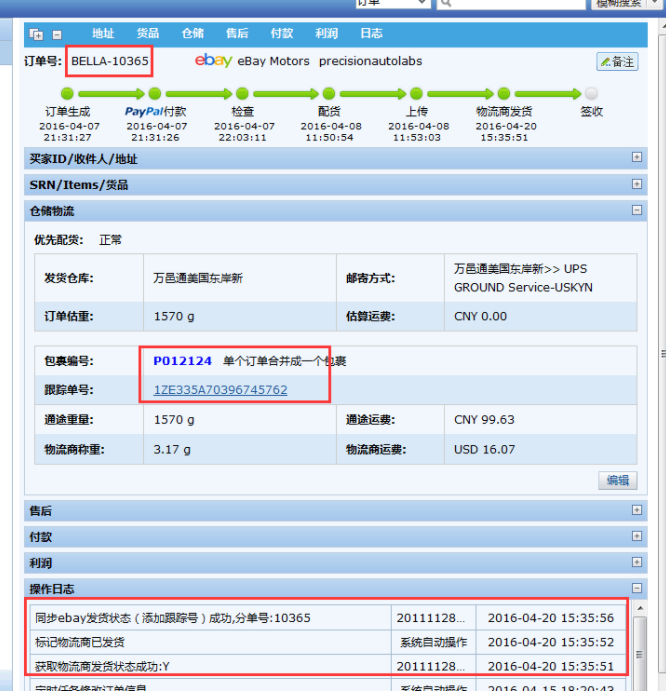Screen dimensions: 666x691
Task: Expand the SRN/Items/货品 section
Action: (636, 184)
